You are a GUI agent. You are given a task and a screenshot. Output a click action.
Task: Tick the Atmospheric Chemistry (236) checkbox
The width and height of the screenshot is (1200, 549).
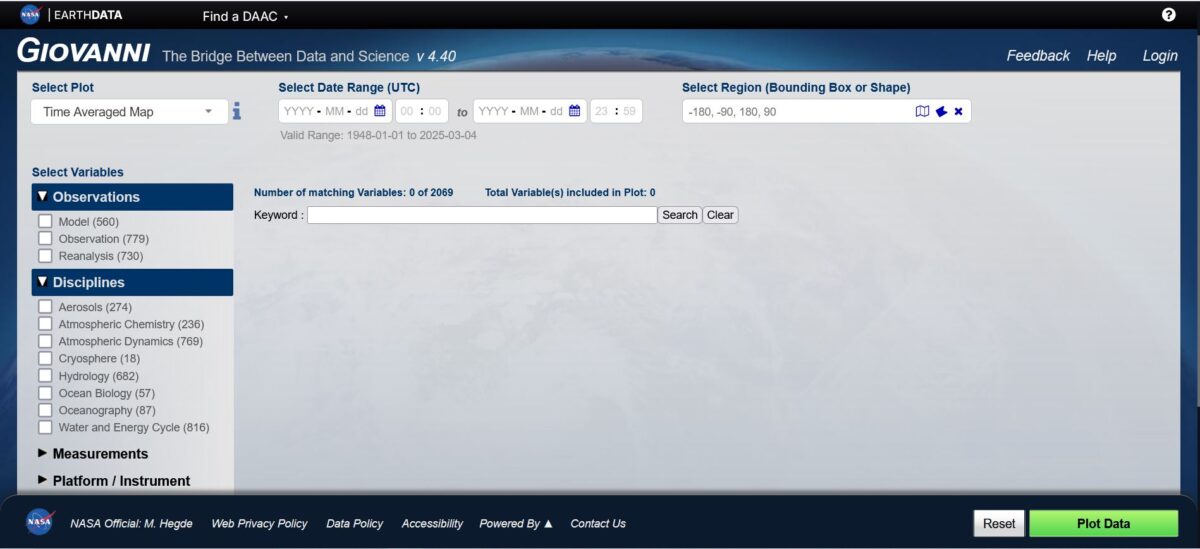(x=45, y=324)
